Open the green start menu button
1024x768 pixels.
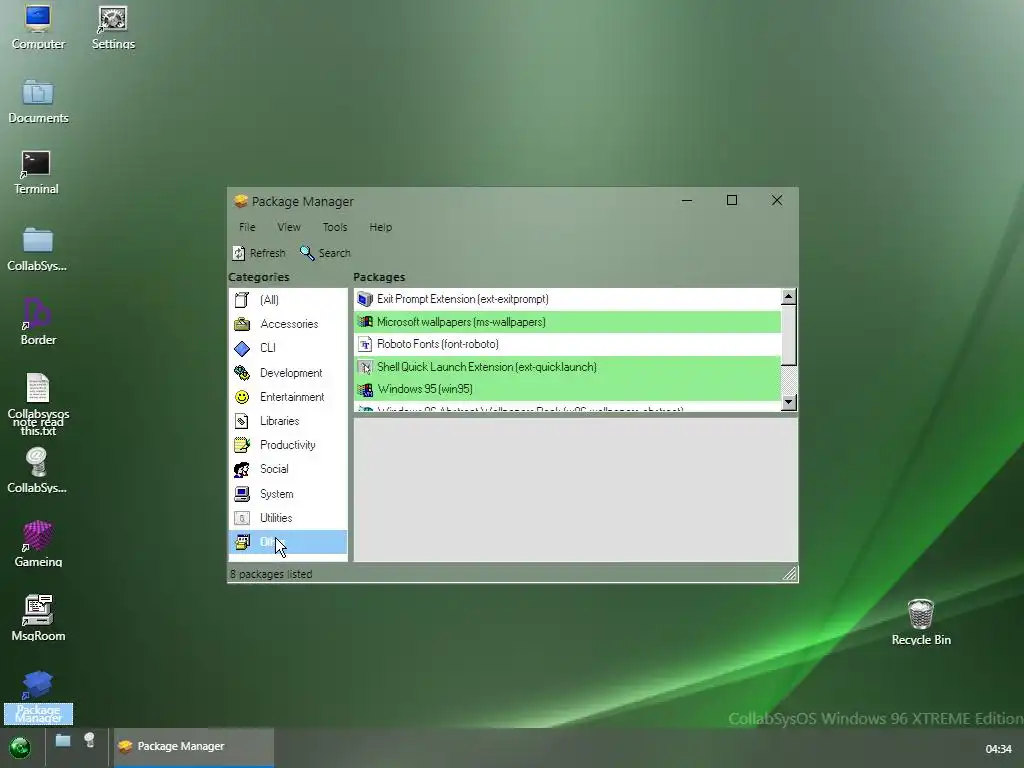(x=20, y=747)
